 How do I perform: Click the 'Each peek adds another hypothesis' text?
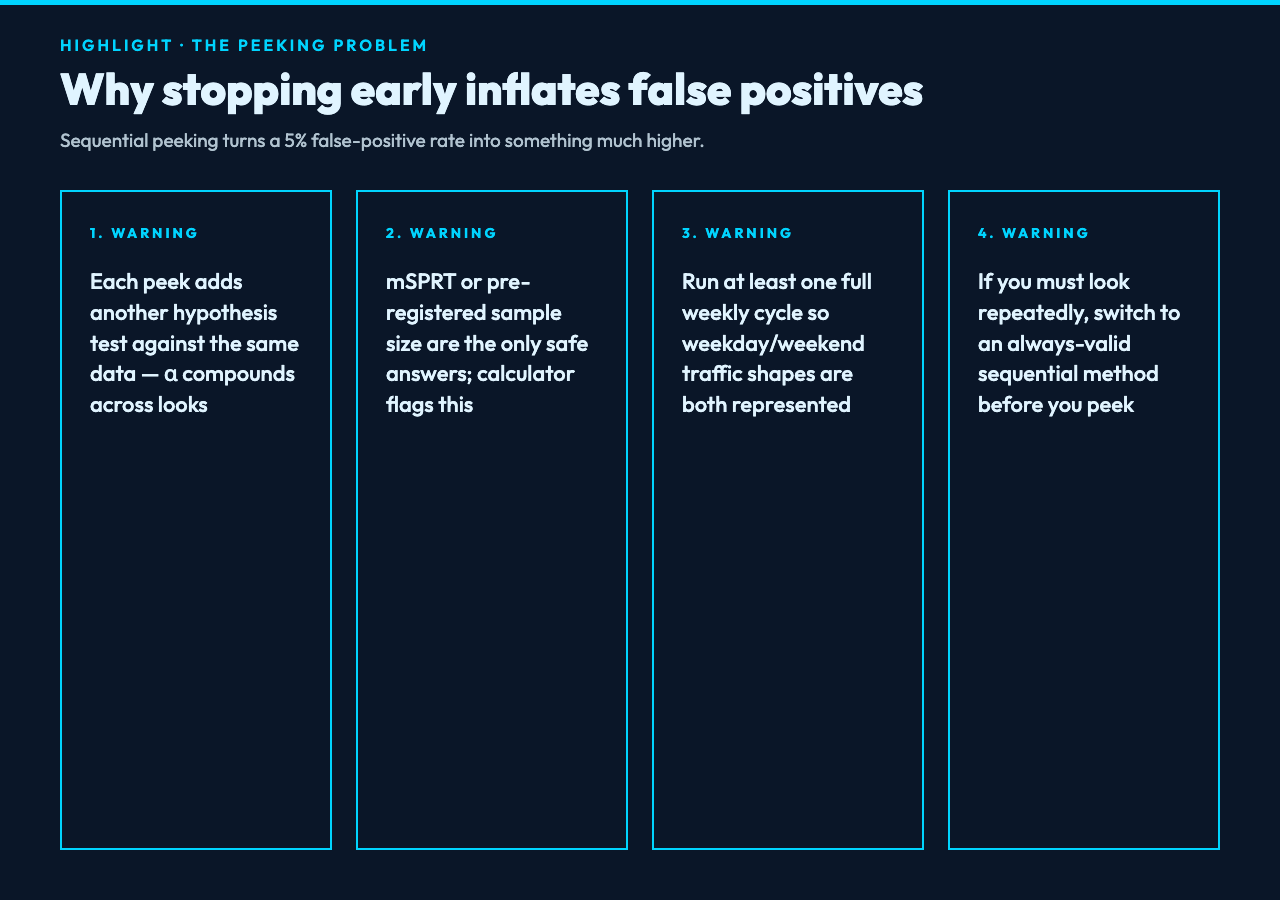coord(183,297)
